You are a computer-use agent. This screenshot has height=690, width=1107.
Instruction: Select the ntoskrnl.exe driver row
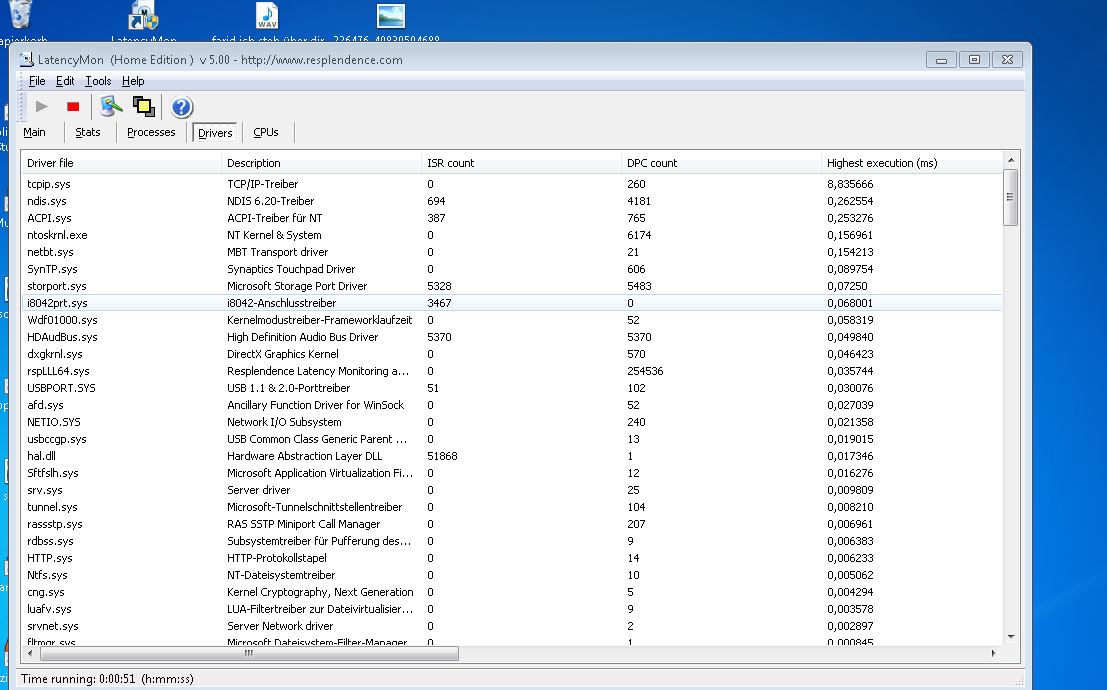[x=512, y=234]
